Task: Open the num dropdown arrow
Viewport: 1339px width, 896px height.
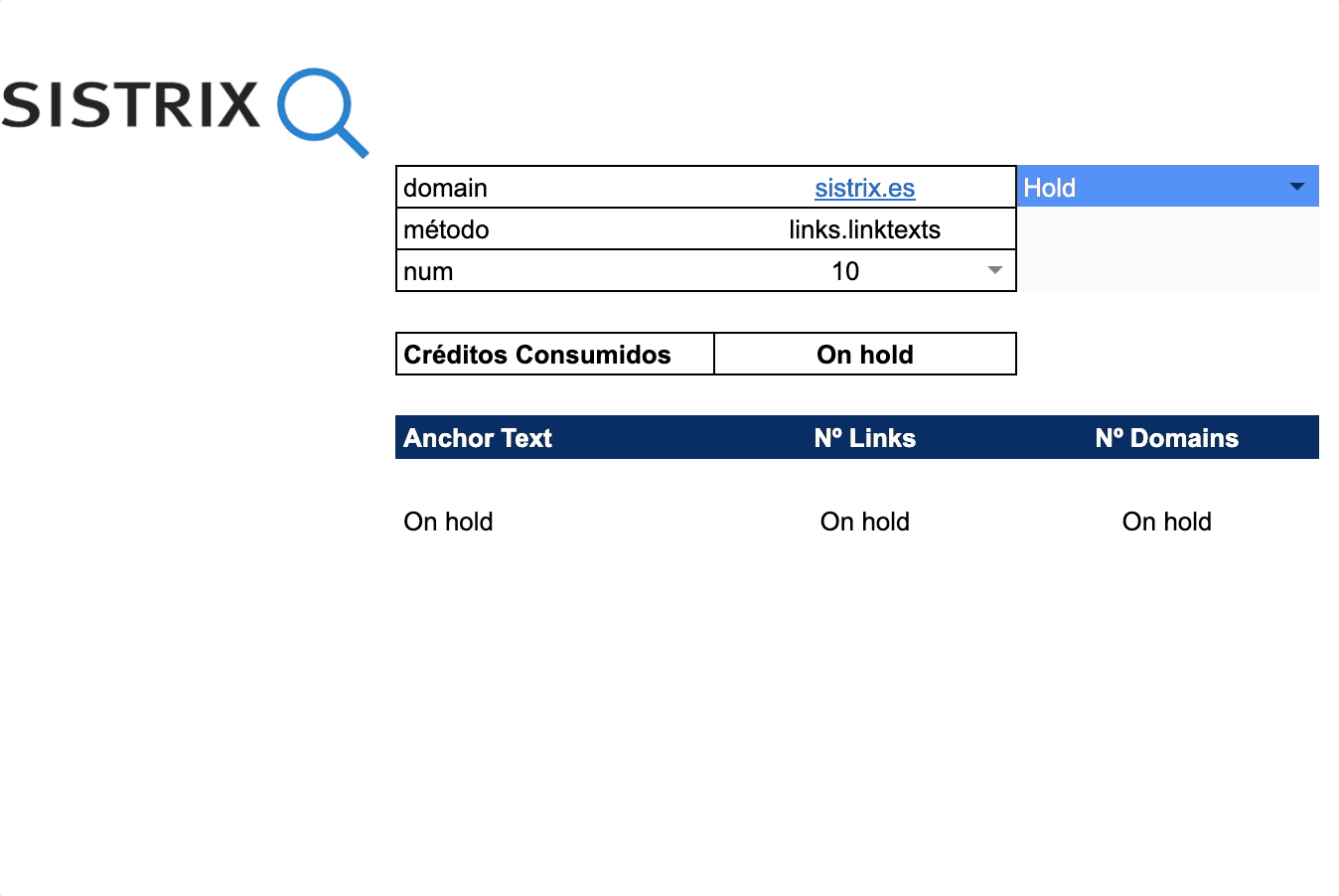Action: 994,270
